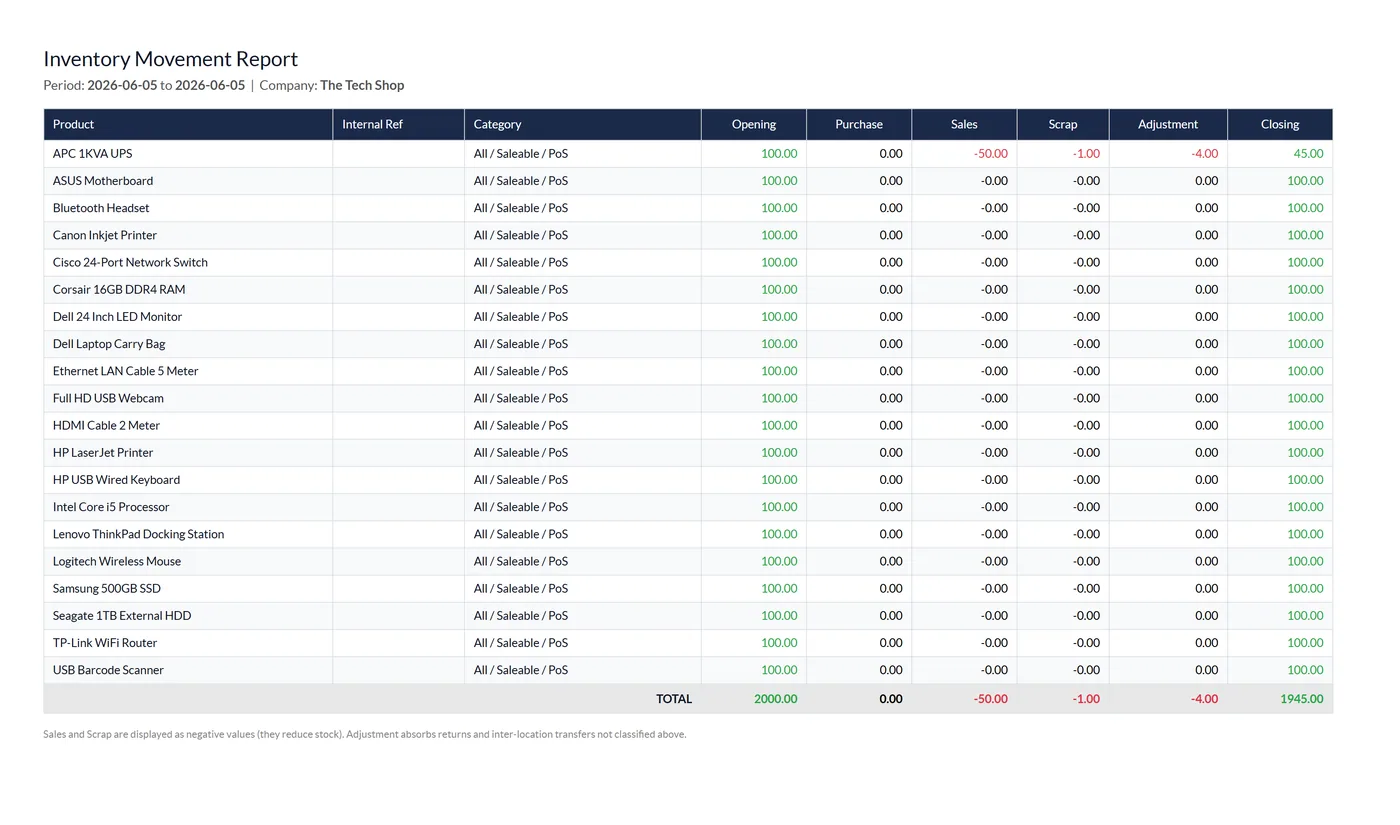The image size is (1400, 825).
Task: Click HP LaserJet Printer purchase value
Action: tap(891, 452)
